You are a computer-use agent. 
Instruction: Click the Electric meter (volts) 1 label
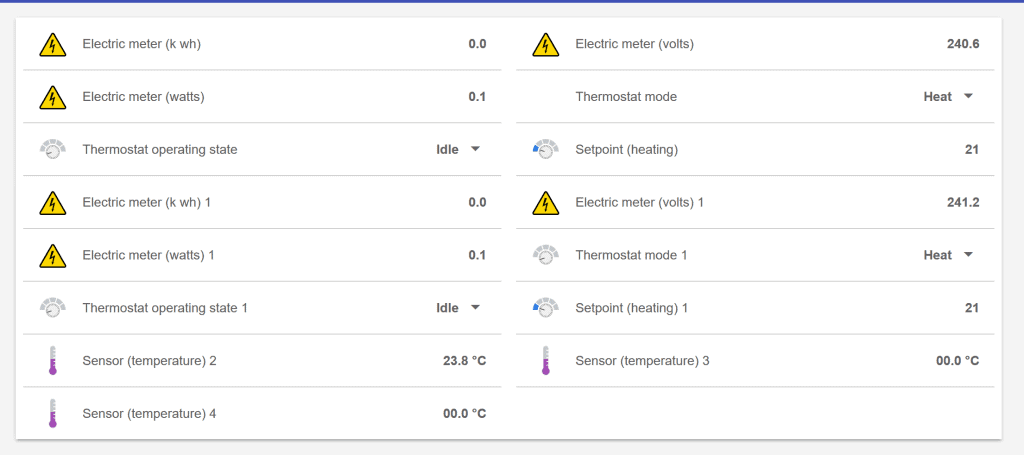click(639, 202)
